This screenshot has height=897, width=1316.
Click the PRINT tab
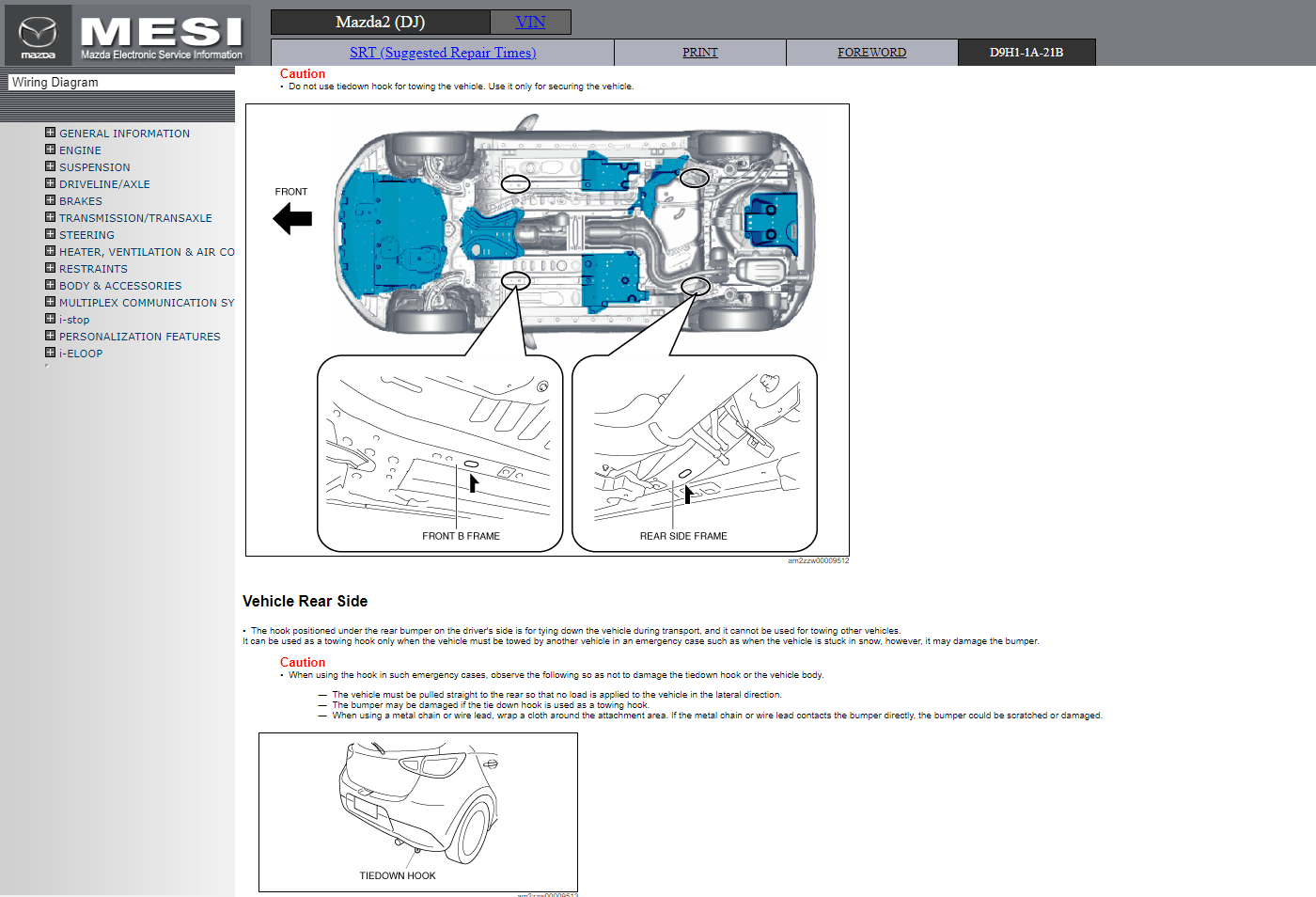click(x=699, y=53)
